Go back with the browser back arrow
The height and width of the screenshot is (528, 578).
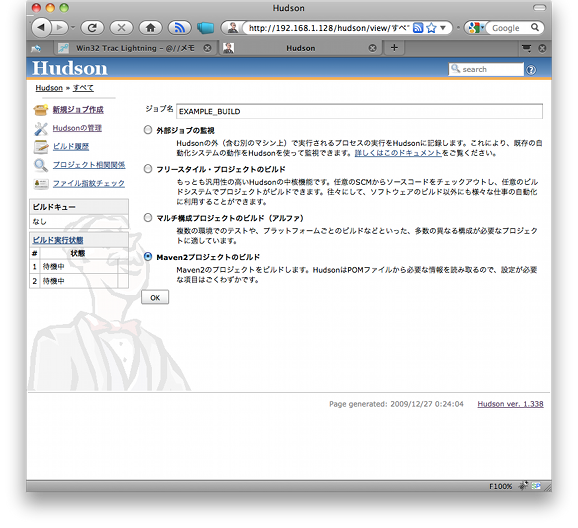click(41, 28)
